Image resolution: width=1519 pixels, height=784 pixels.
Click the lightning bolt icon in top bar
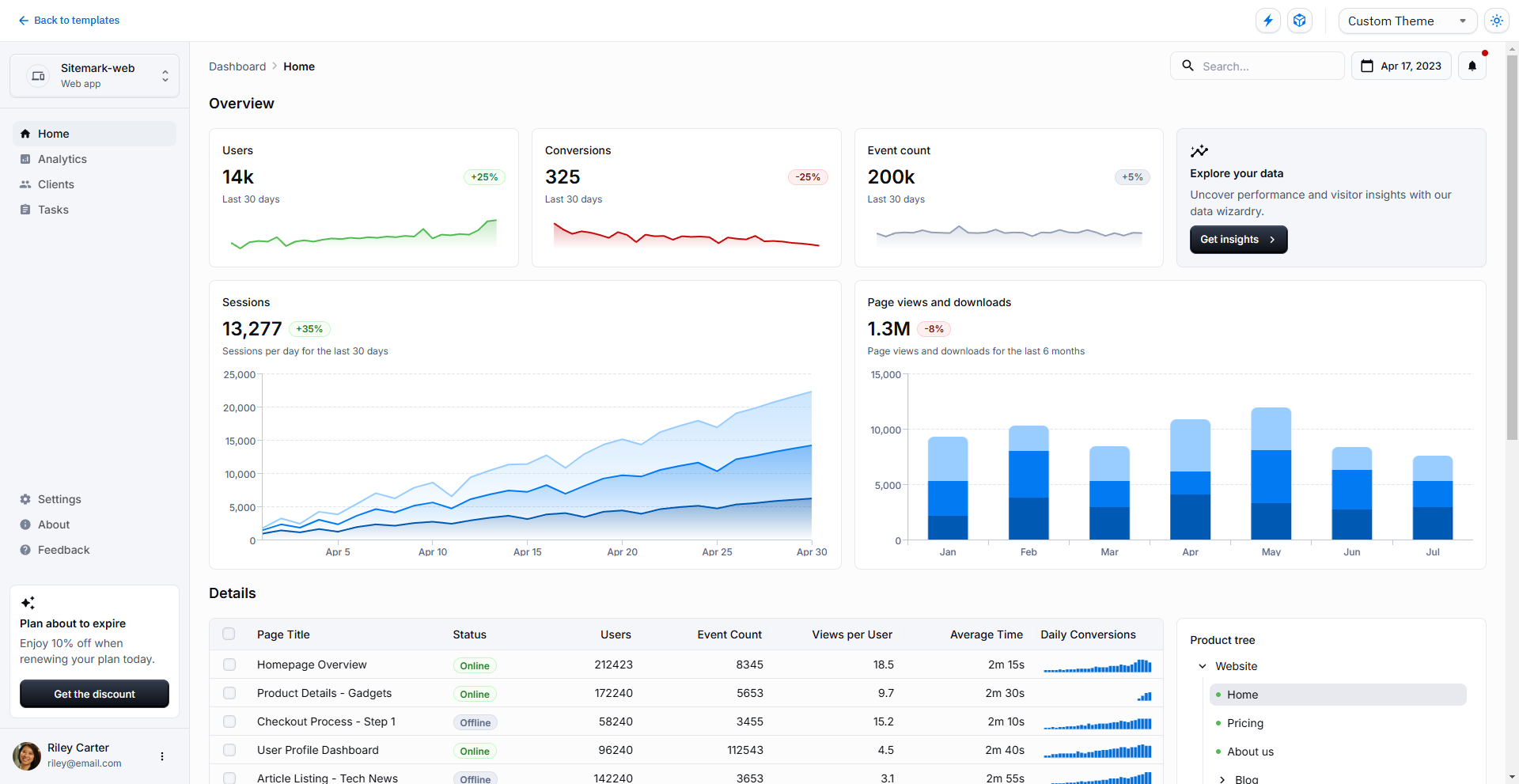[x=1268, y=21]
